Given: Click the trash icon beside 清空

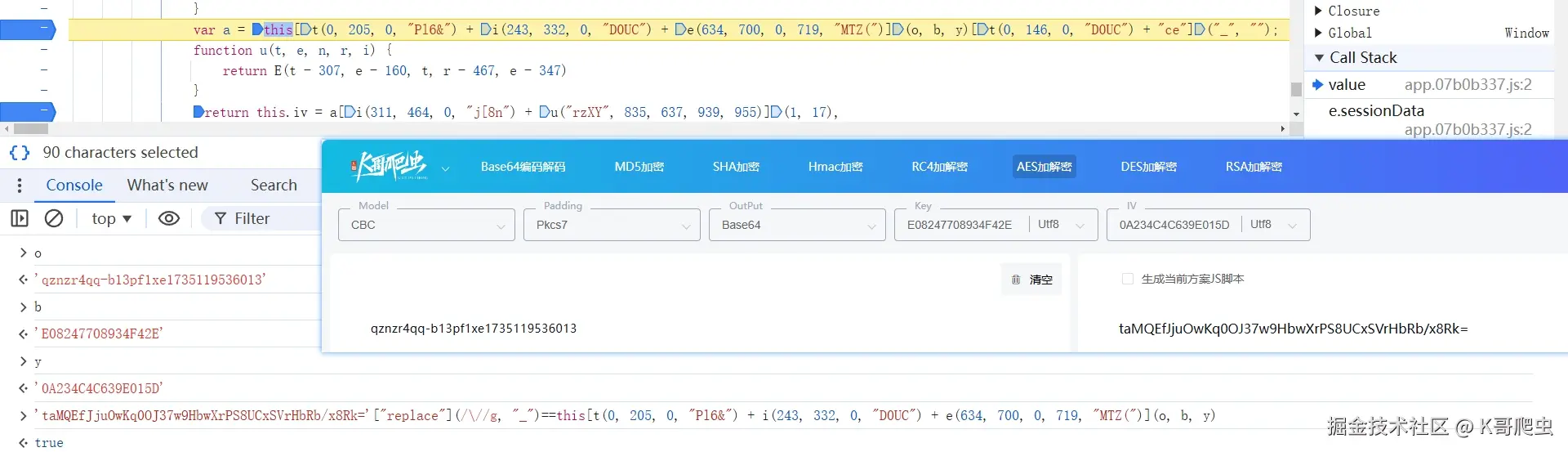Looking at the screenshot, I should (x=1016, y=280).
